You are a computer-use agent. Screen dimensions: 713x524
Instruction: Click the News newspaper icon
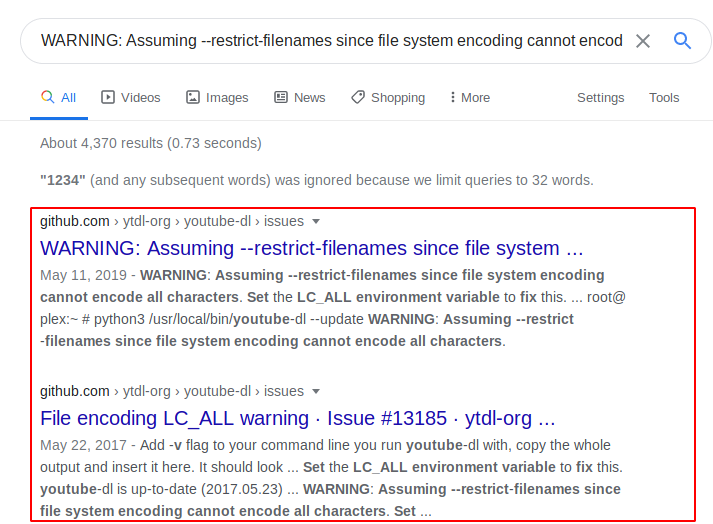coord(281,97)
